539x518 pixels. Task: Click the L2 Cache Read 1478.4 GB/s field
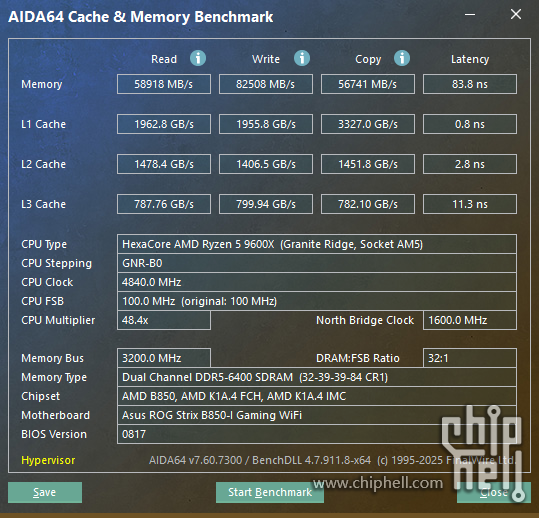coord(164,164)
